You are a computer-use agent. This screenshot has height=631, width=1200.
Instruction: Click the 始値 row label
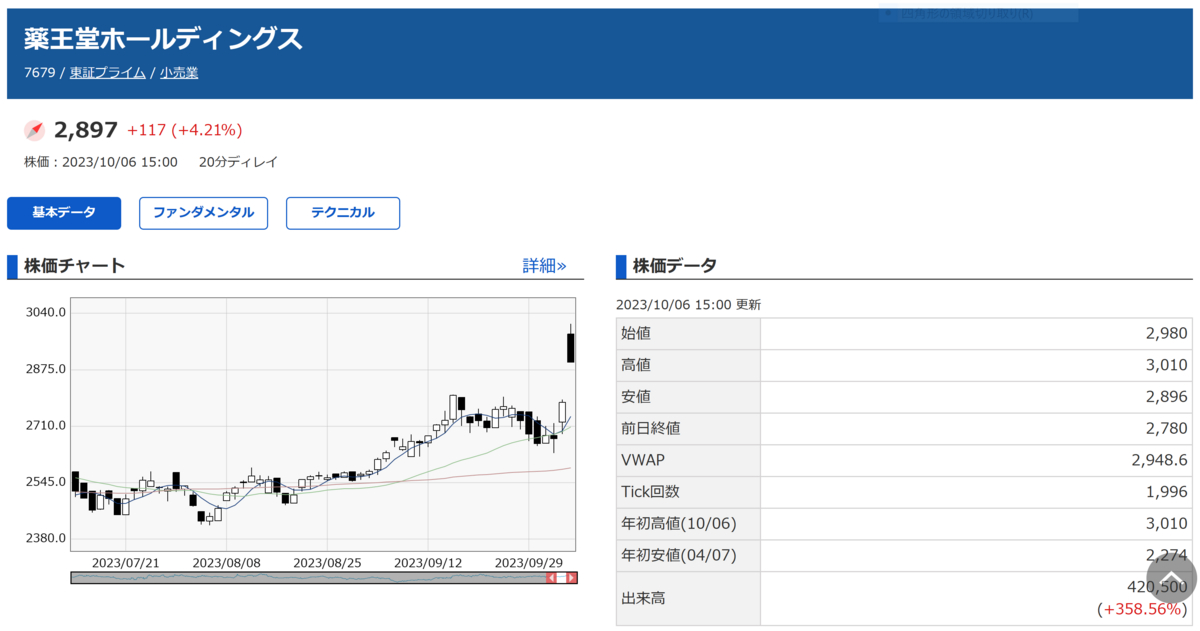tap(636, 334)
